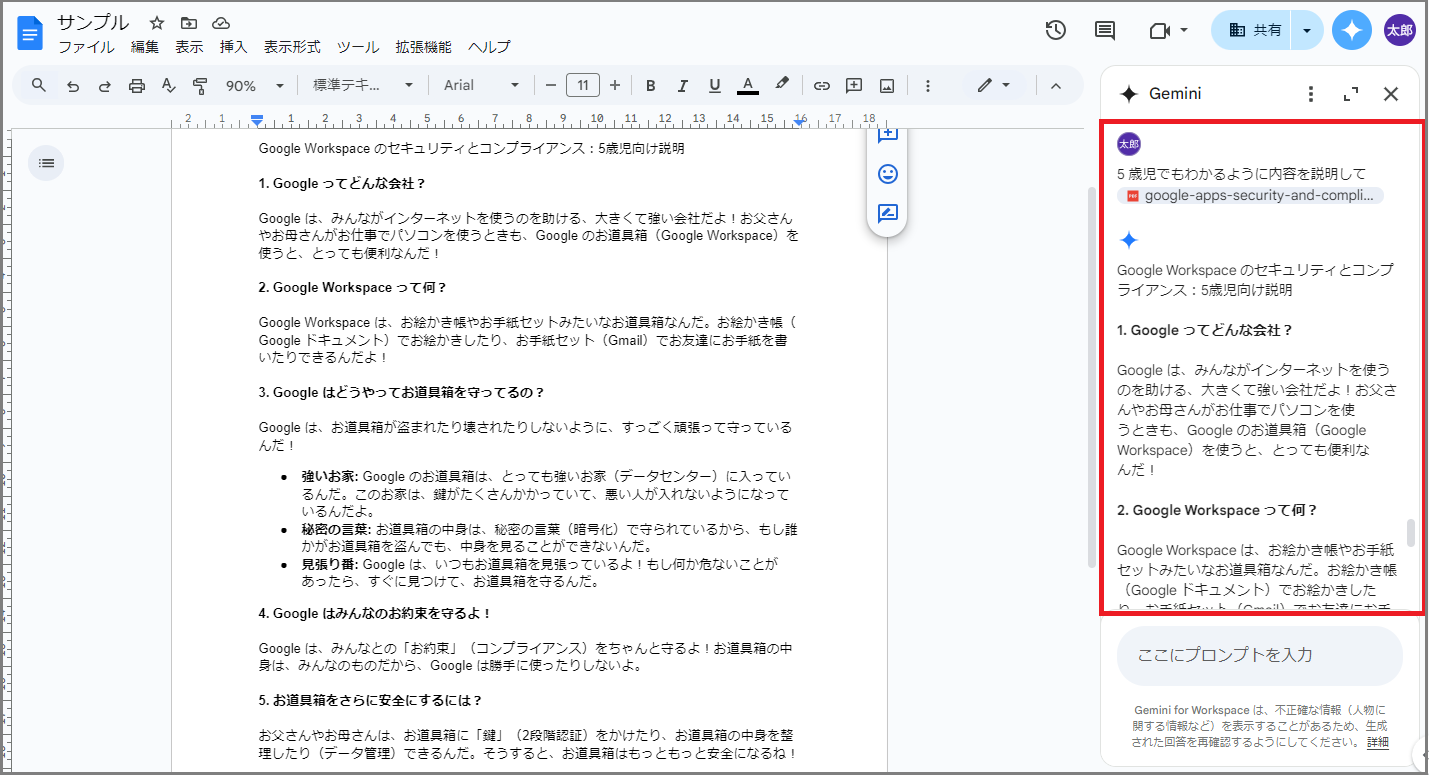Click heading 4. Google はみんなのお約束を守るよ！
This screenshot has height=775, width=1429.
(x=375, y=613)
